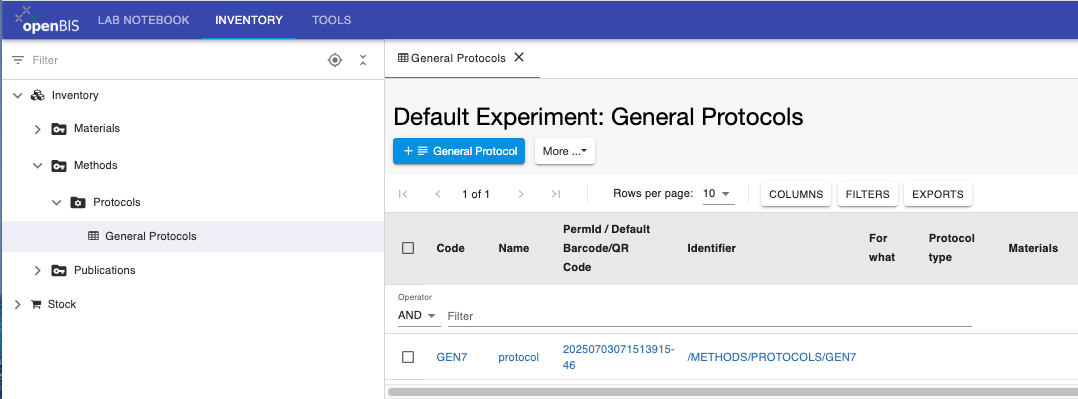Viewport: 1078px width, 399px height.
Task: Click the horizontal table scrollbar
Action: coord(732,392)
